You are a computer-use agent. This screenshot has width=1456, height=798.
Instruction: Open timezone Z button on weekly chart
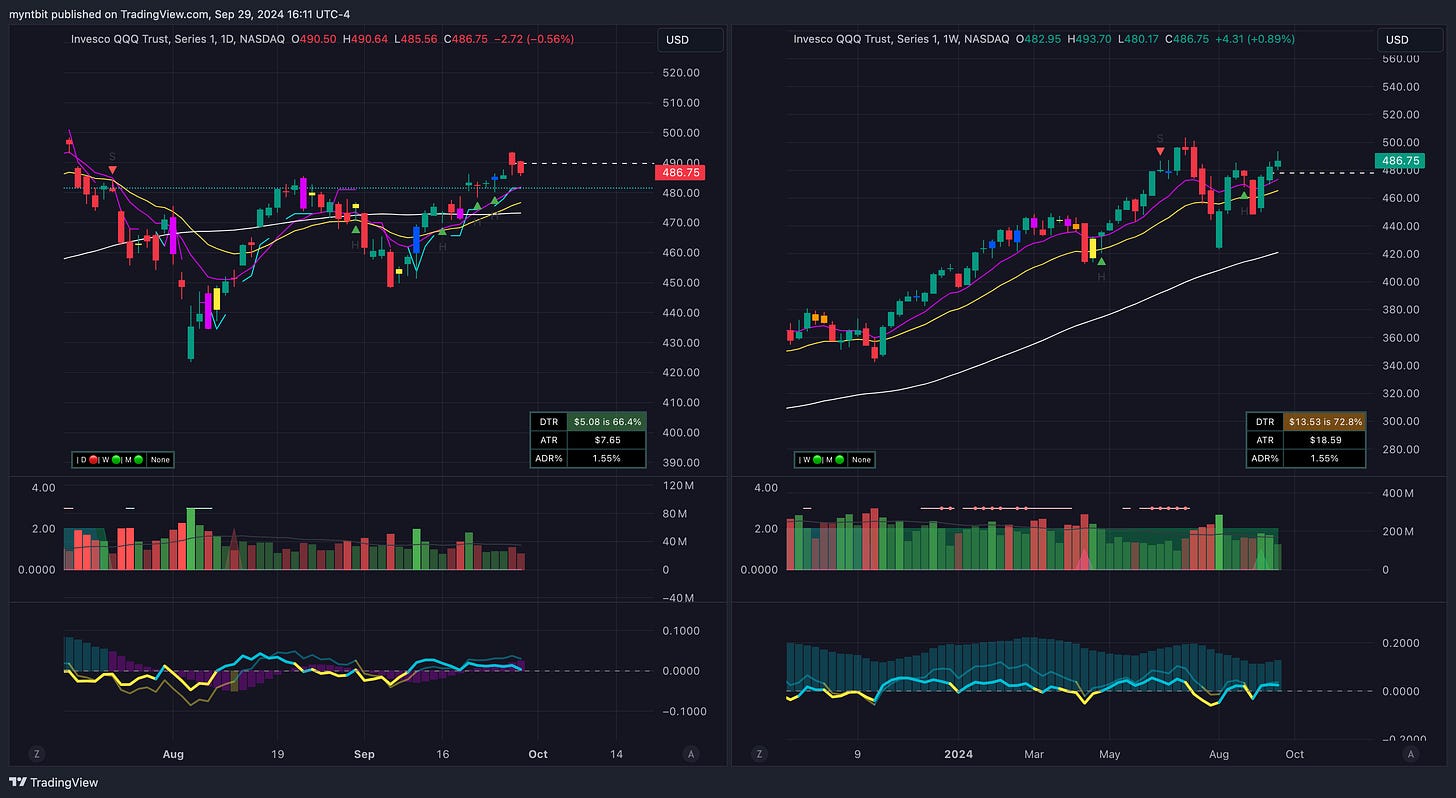(x=760, y=754)
